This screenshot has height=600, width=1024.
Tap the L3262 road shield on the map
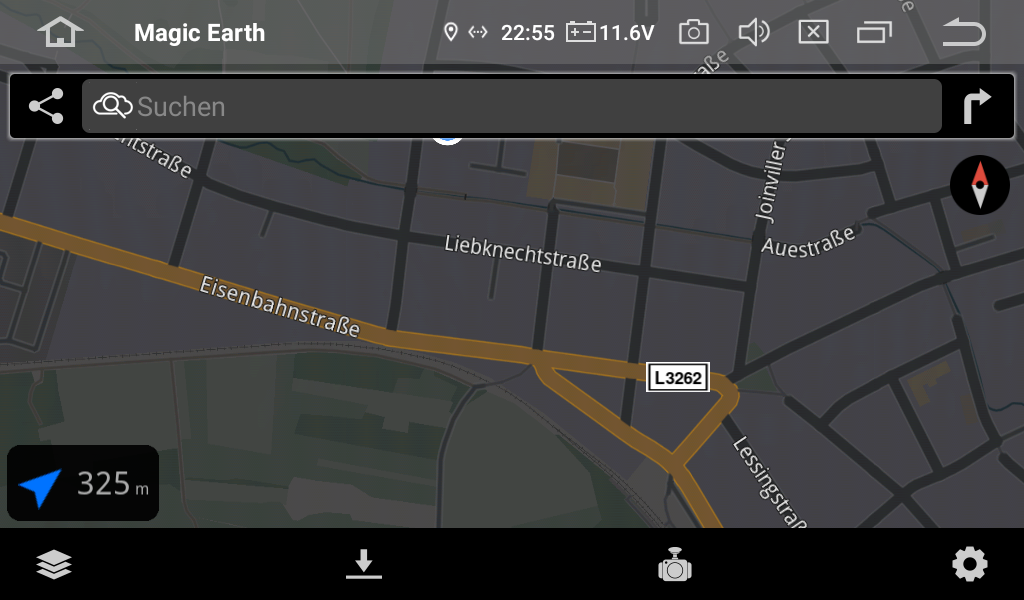tap(678, 377)
